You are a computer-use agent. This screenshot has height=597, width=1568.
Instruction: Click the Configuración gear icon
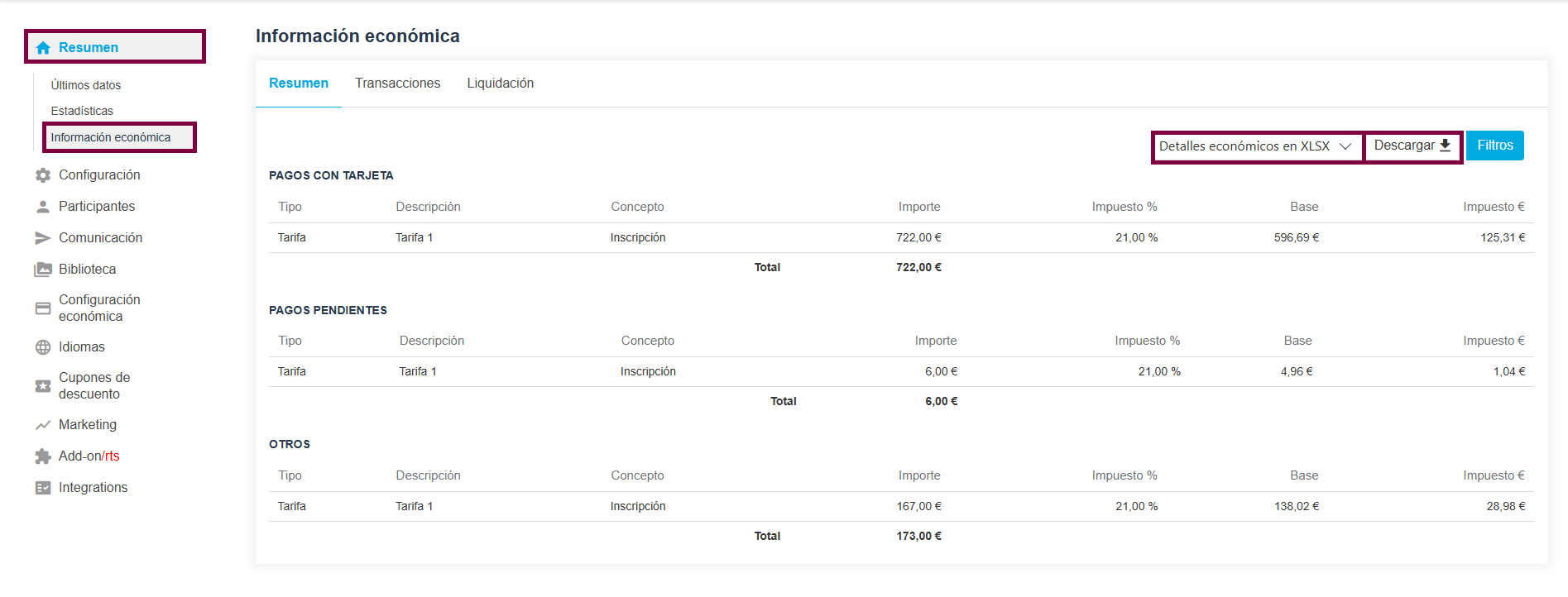pos(43,175)
